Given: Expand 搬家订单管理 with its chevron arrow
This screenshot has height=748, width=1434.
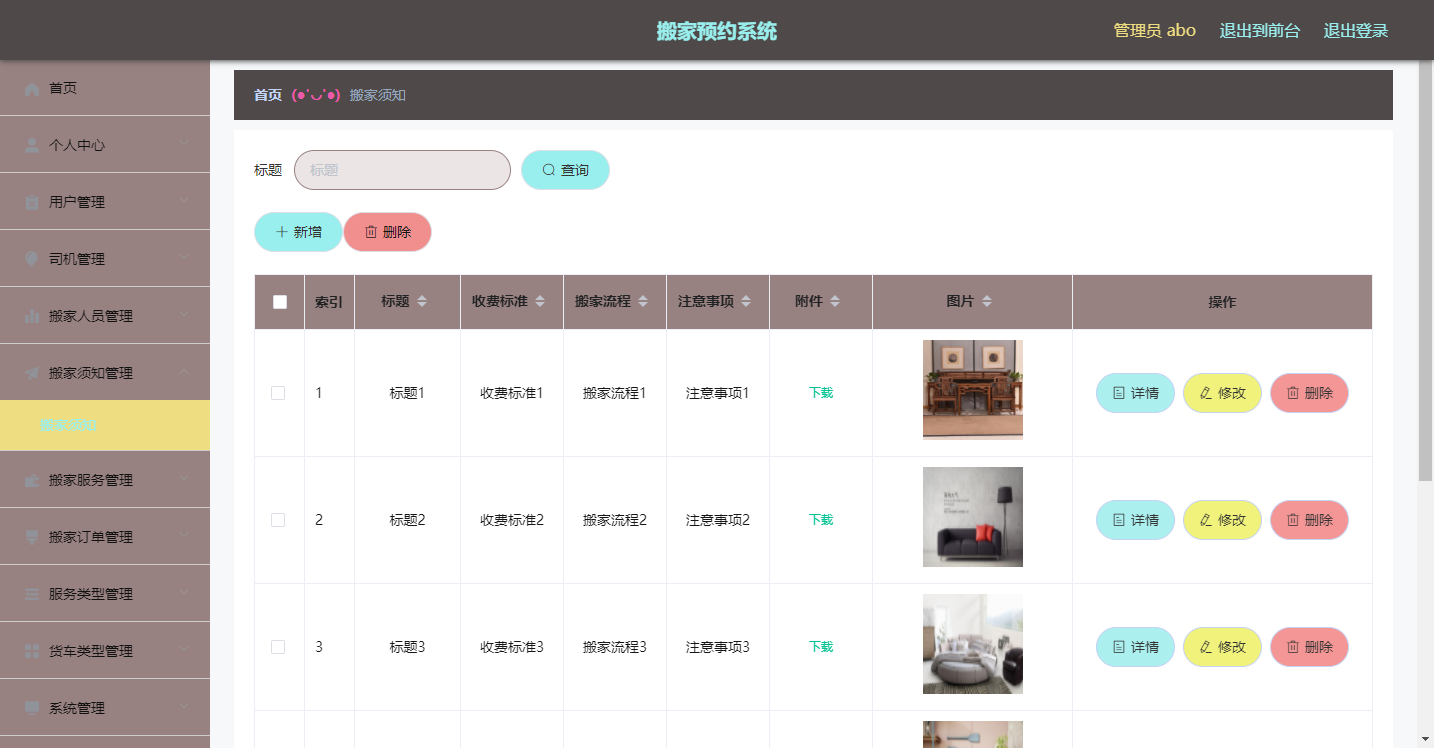Looking at the screenshot, I should click(184, 536).
